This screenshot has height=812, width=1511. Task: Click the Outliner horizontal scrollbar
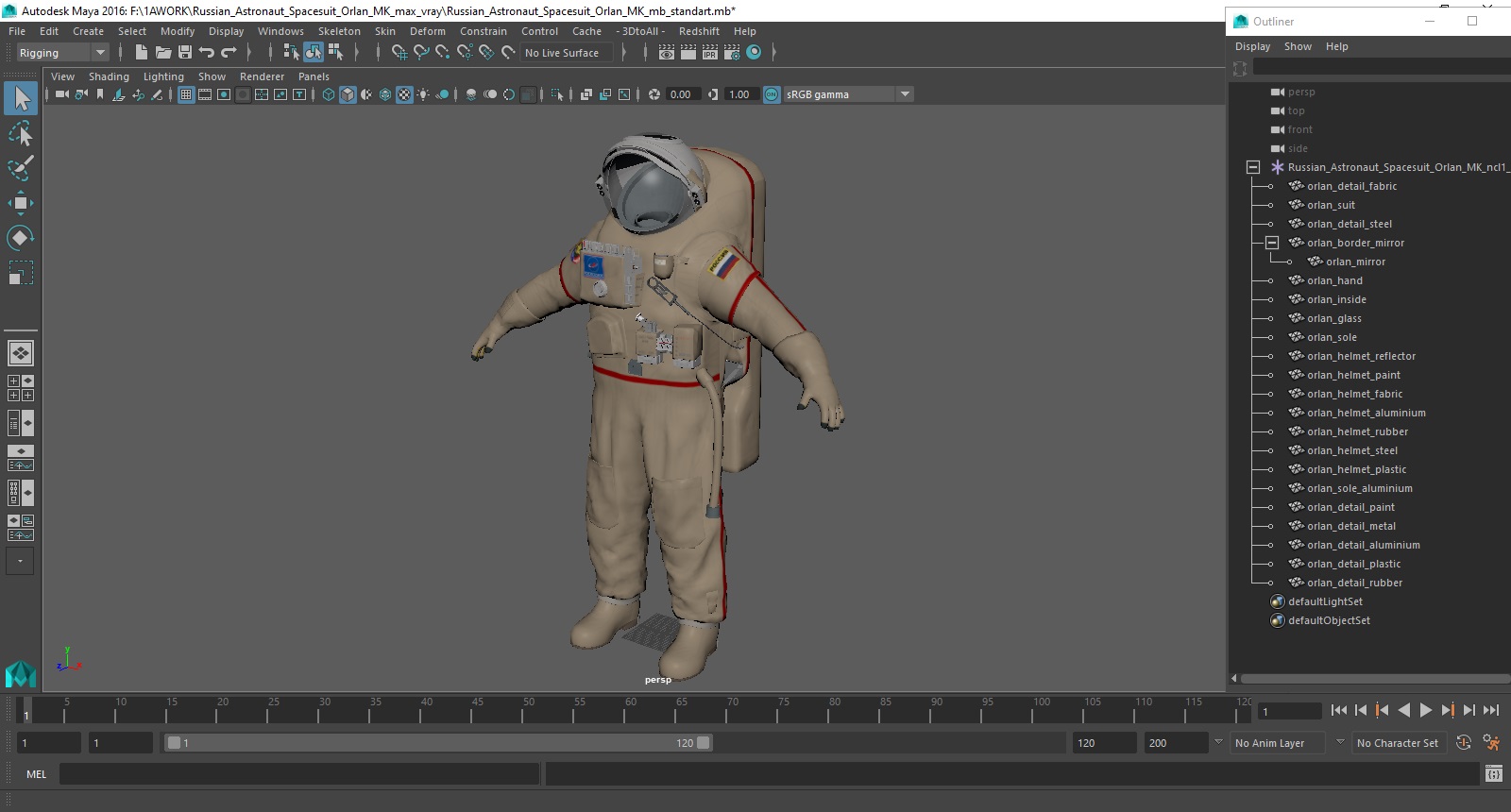(x=1374, y=679)
